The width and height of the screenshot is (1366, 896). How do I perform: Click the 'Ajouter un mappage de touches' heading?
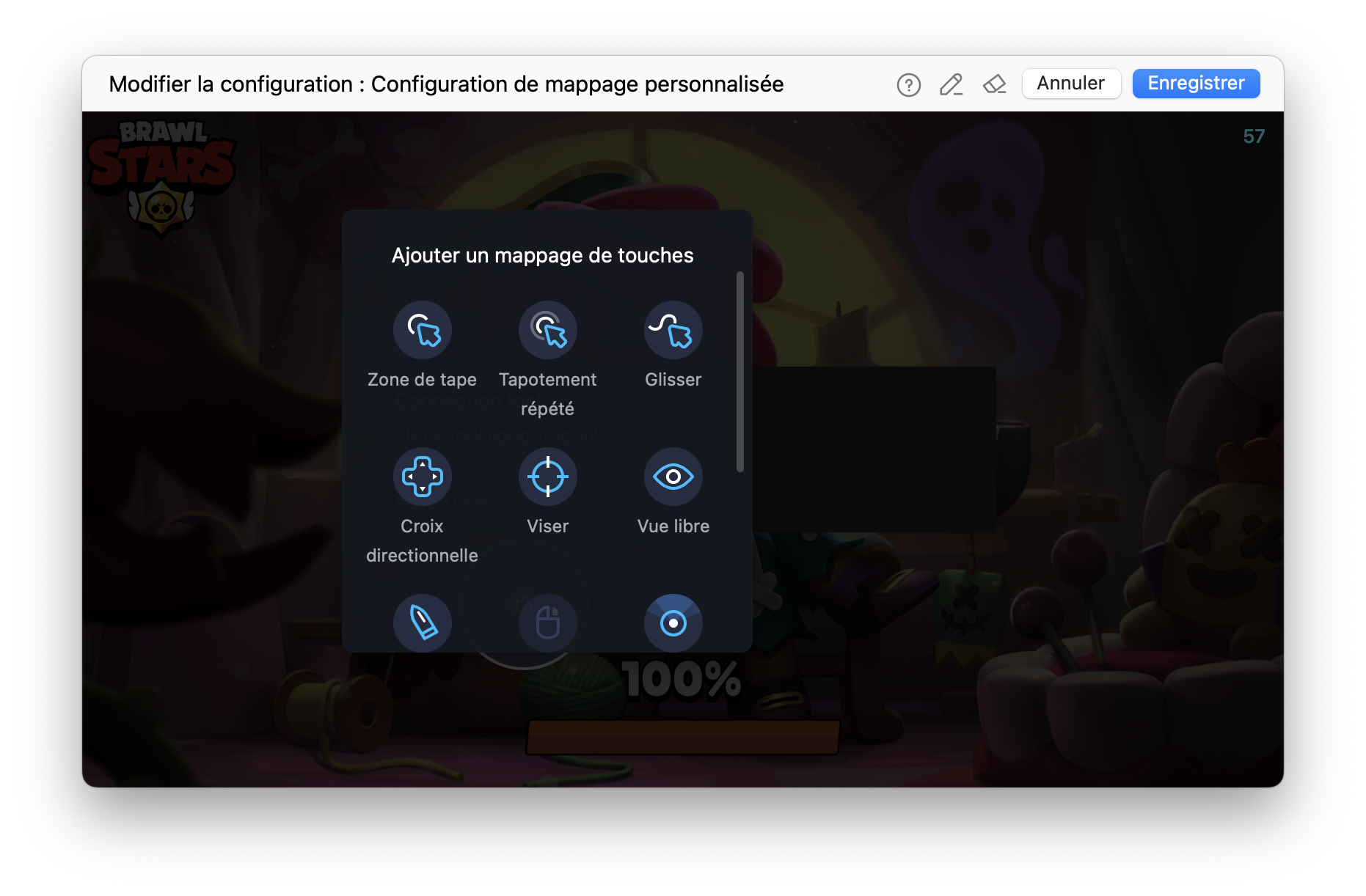[543, 255]
